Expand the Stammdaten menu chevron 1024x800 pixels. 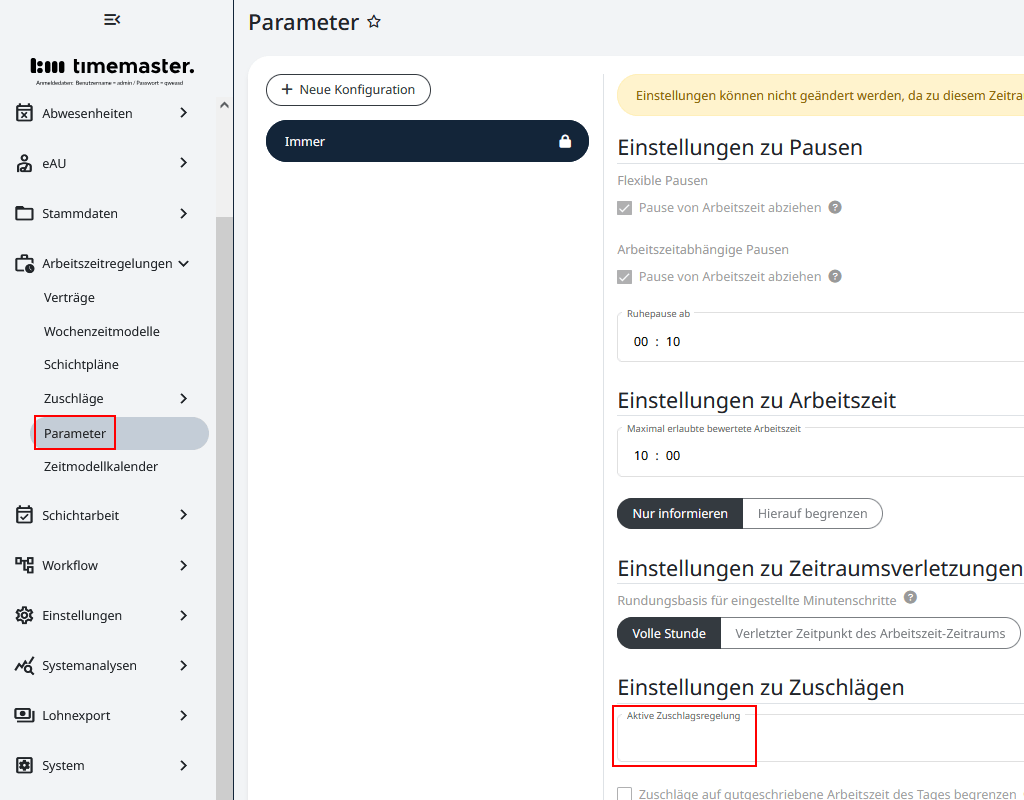tap(183, 213)
